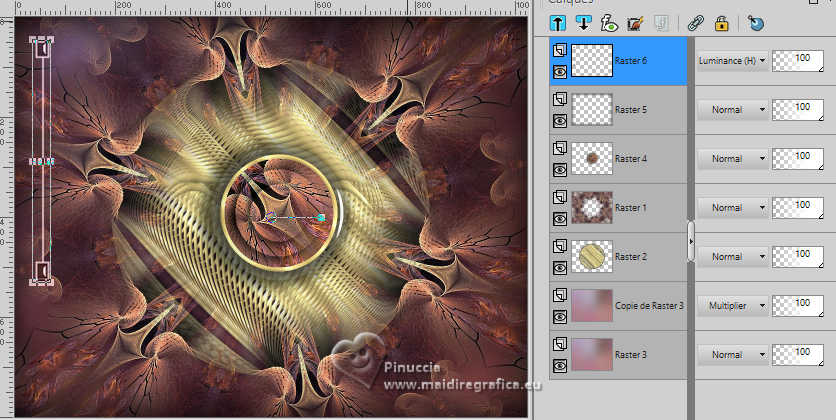Image resolution: width=836 pixels, height=420 pixels.
Task: Open the Normal blend mode dropdown for Raster 3
Action: point(733,355)
